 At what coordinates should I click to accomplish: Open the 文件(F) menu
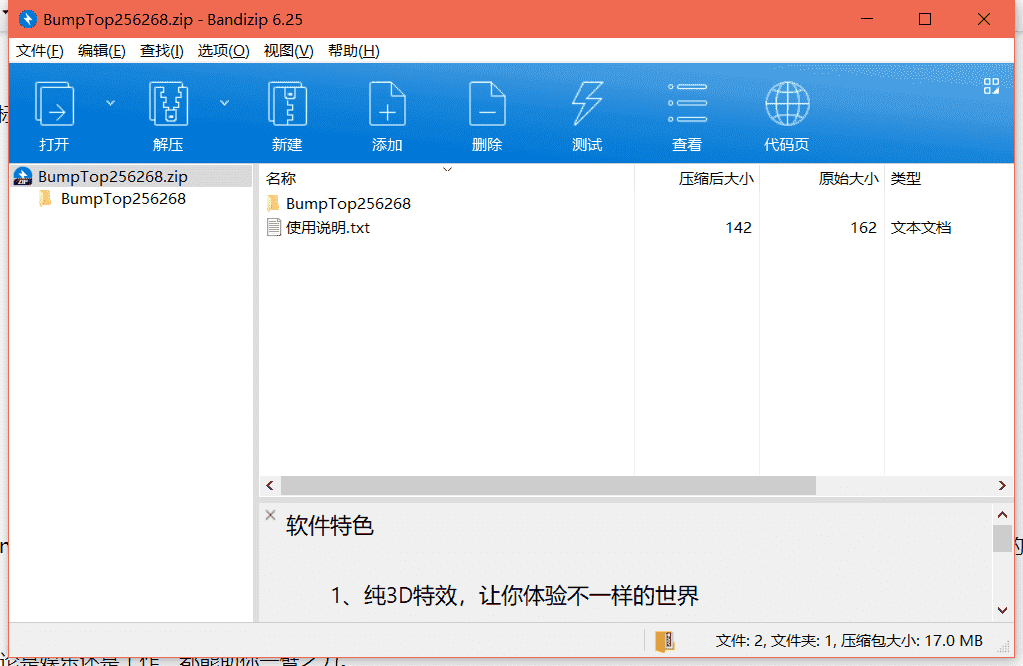pyautogui.click(x=40, y=51)
